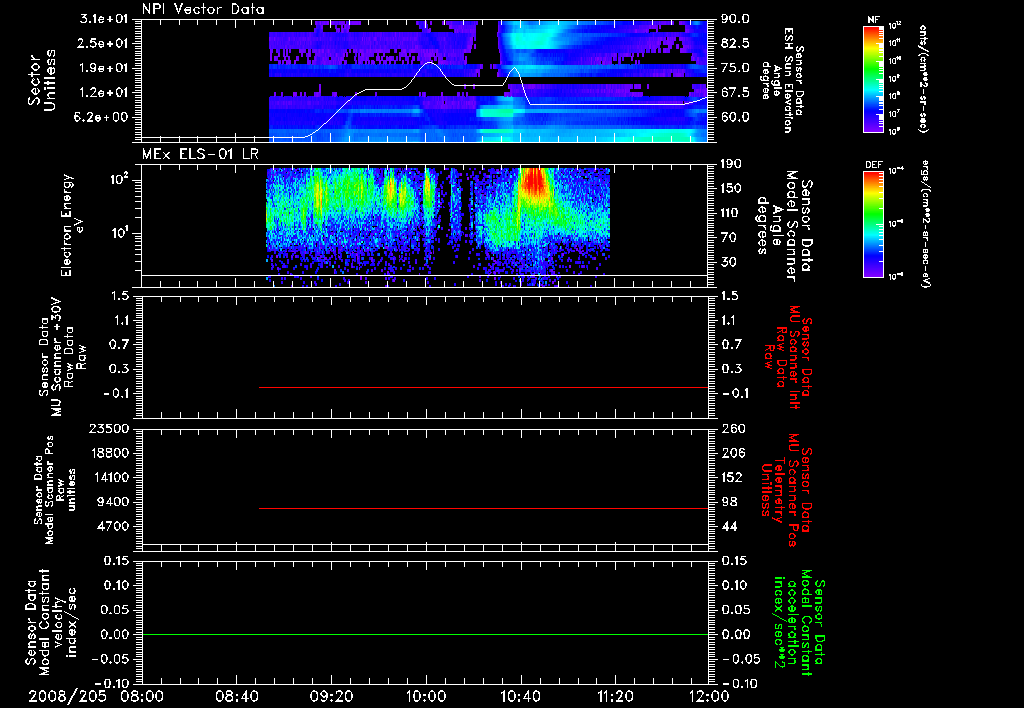Click the 10² electron energy tick label
This screenshot has width=1024, height=708.
[118, 179]
